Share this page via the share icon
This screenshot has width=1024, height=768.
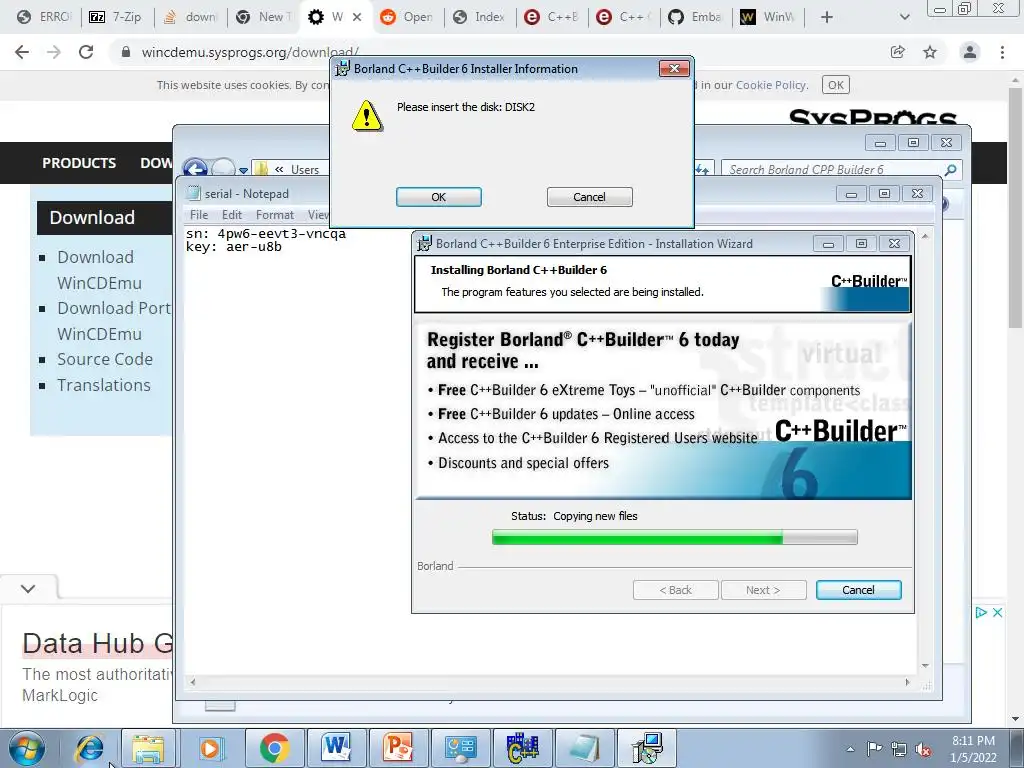click(898, 52)
